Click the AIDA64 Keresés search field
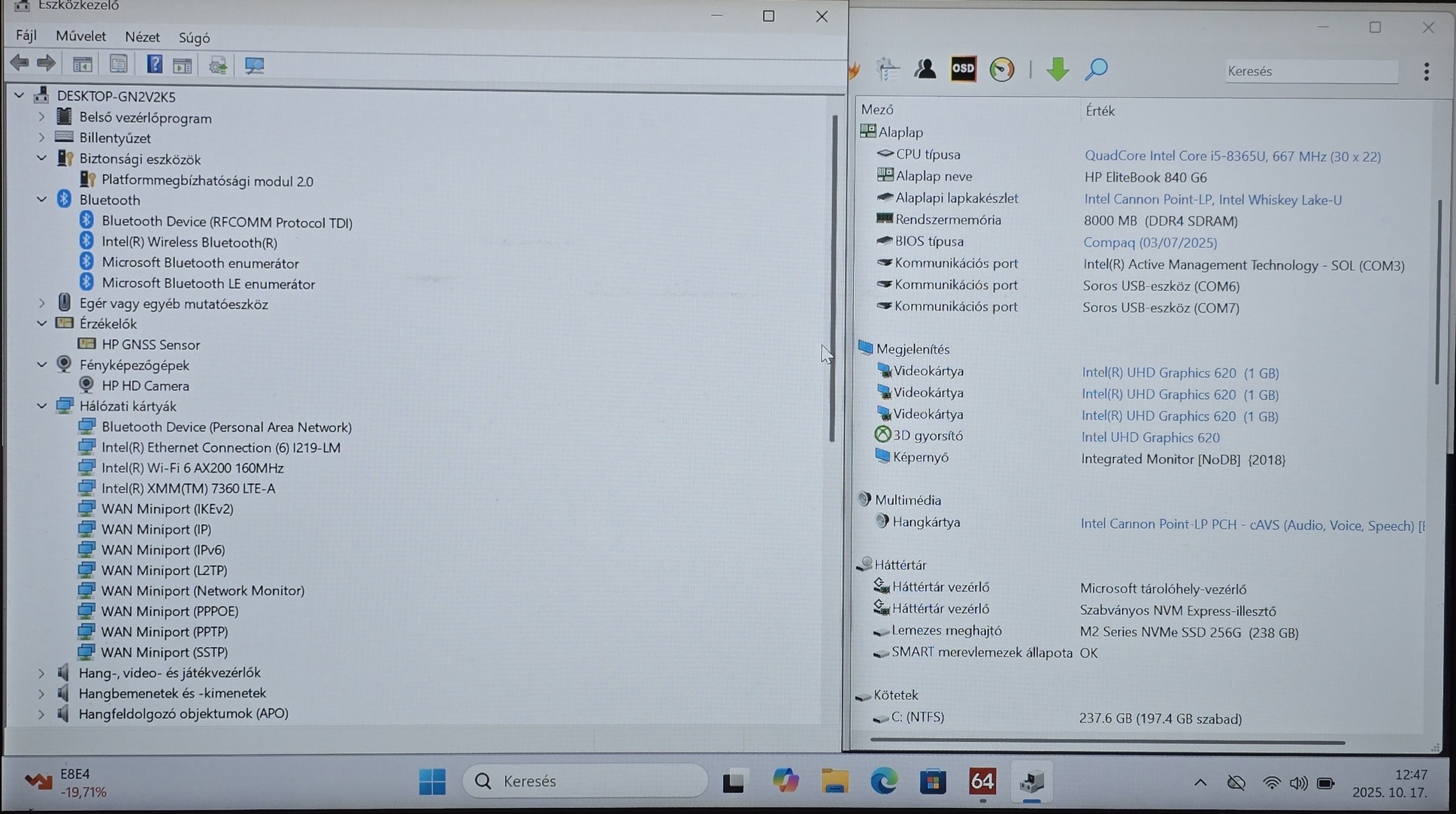This screenshot has height=814, width=1456. [x=1310, y=71]
